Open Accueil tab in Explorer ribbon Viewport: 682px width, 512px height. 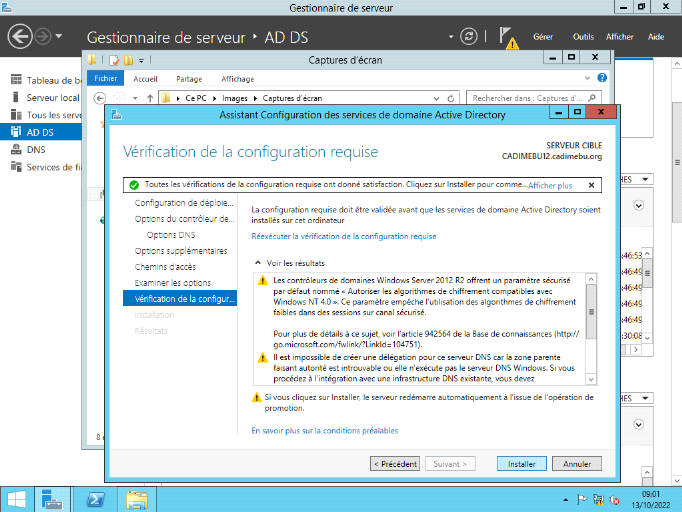tap(145, 79)
